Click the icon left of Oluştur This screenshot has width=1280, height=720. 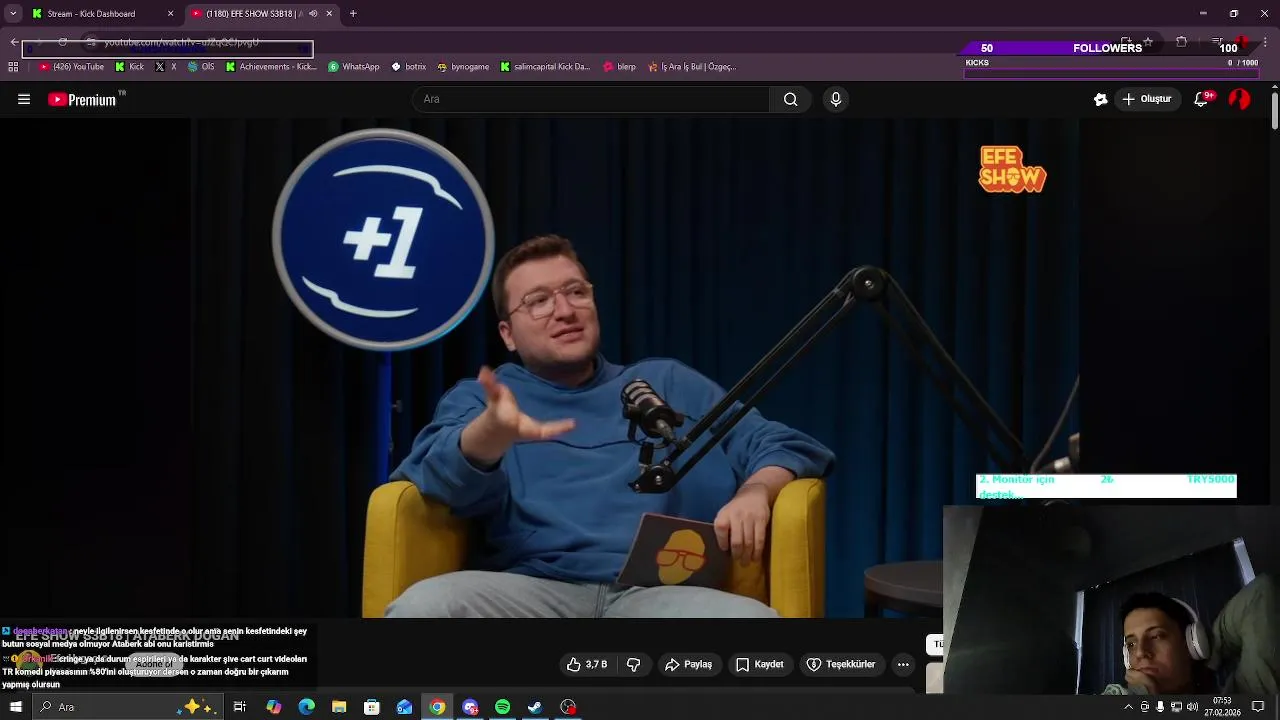(1101, 99)
